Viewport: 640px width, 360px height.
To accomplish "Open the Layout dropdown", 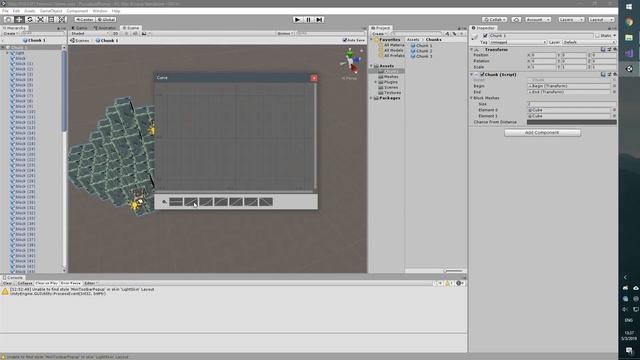I will click(x=601, y=20).
